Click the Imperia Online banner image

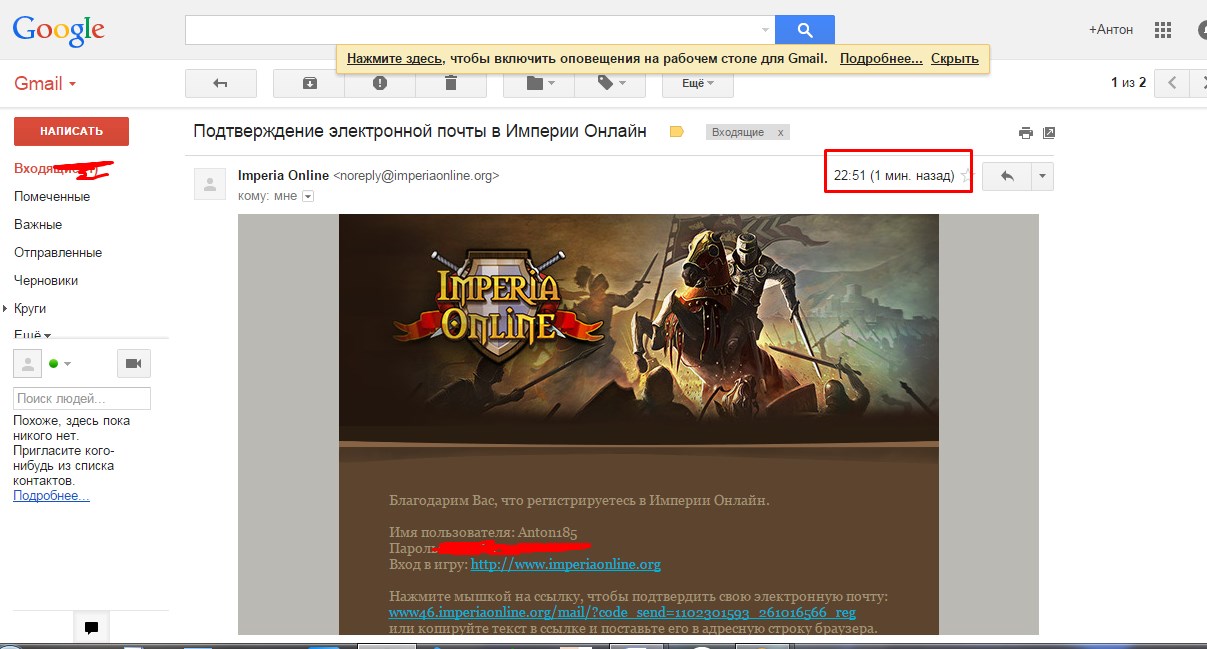coord(638,328)
